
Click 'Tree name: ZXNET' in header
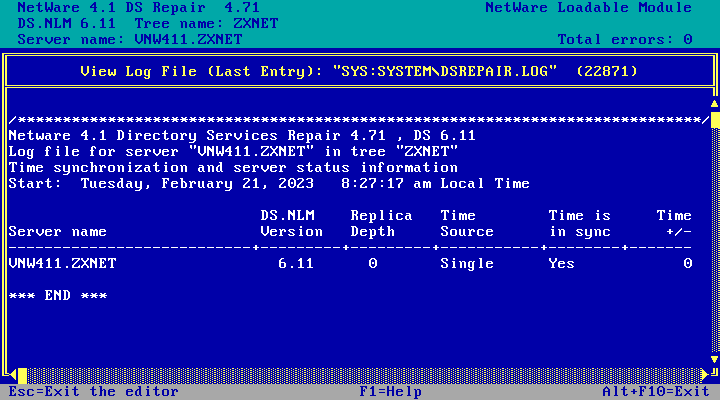207,23
